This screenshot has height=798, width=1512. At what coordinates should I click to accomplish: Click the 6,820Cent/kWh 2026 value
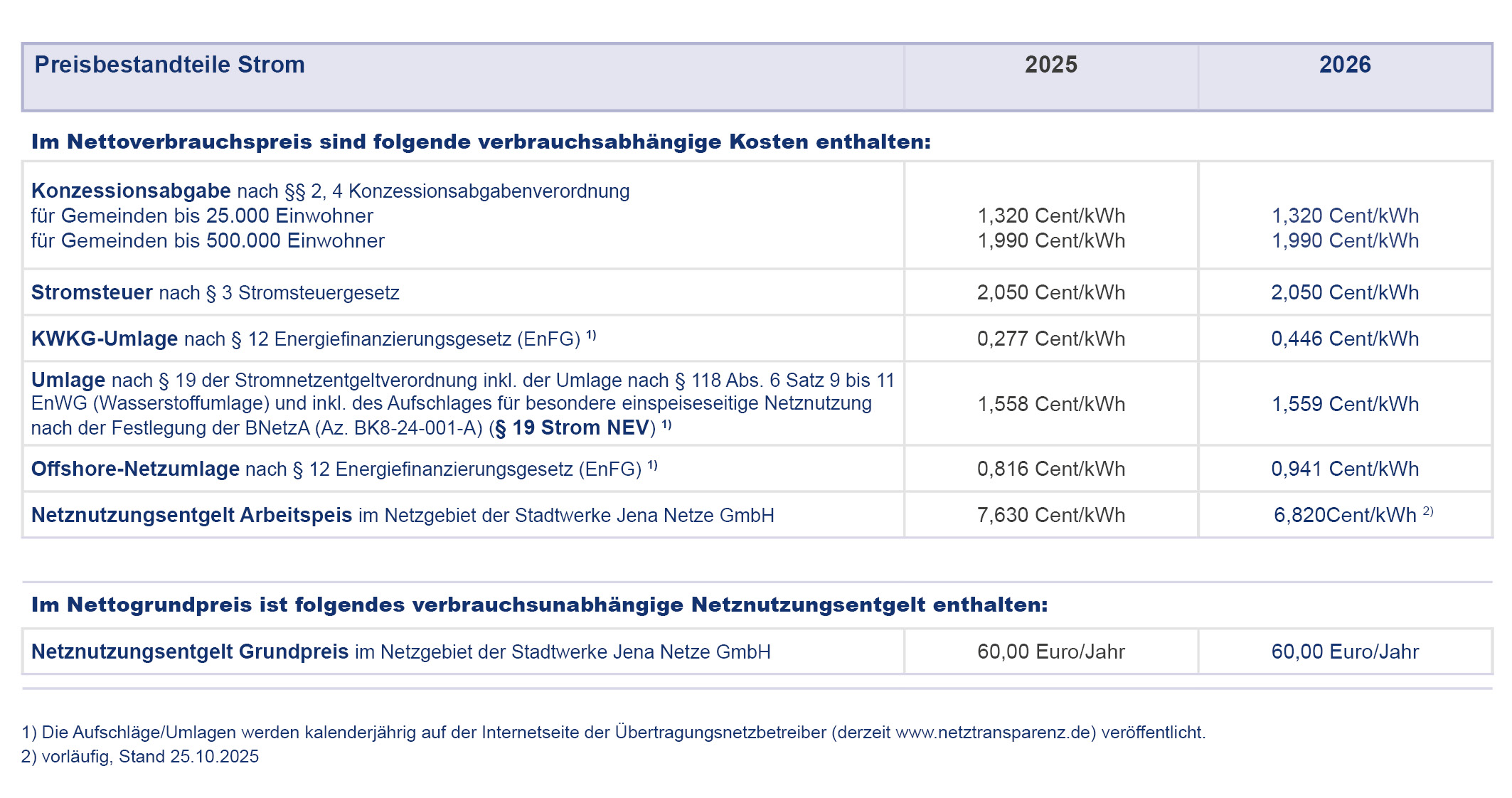[x=1344, y=515]
